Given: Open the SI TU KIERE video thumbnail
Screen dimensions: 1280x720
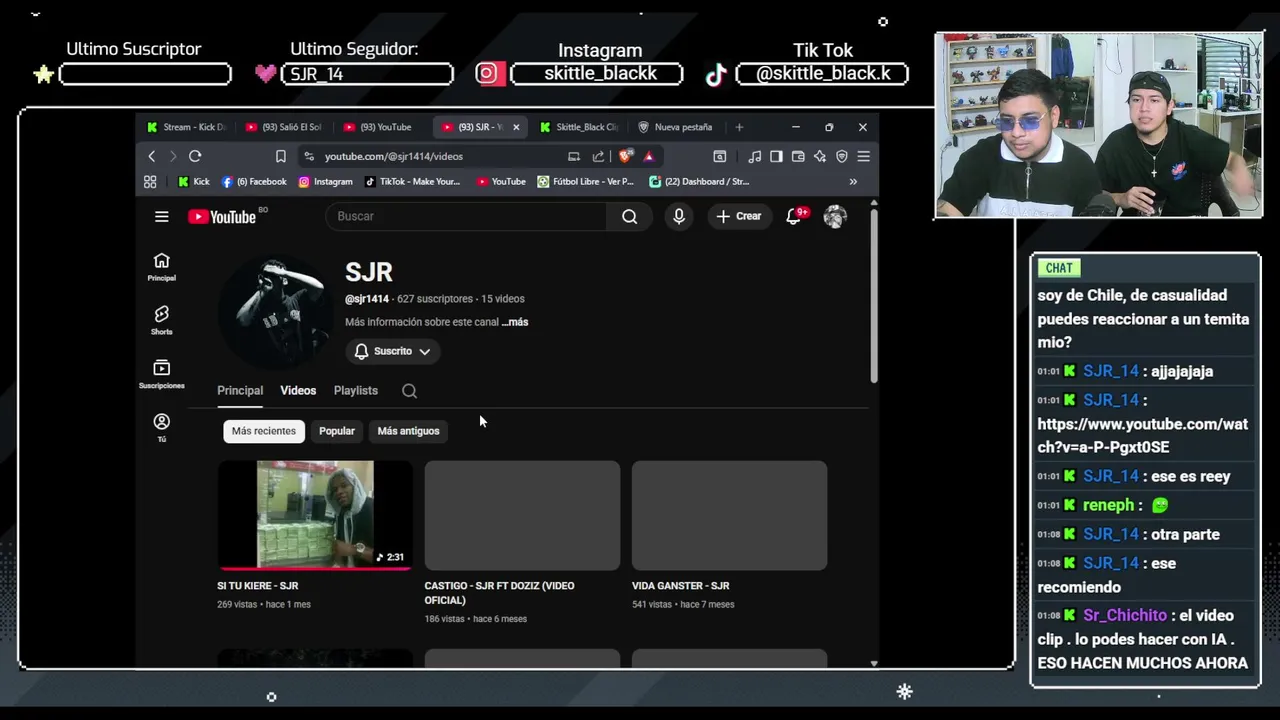Looking at the screenshot, I should coord(315,515).
